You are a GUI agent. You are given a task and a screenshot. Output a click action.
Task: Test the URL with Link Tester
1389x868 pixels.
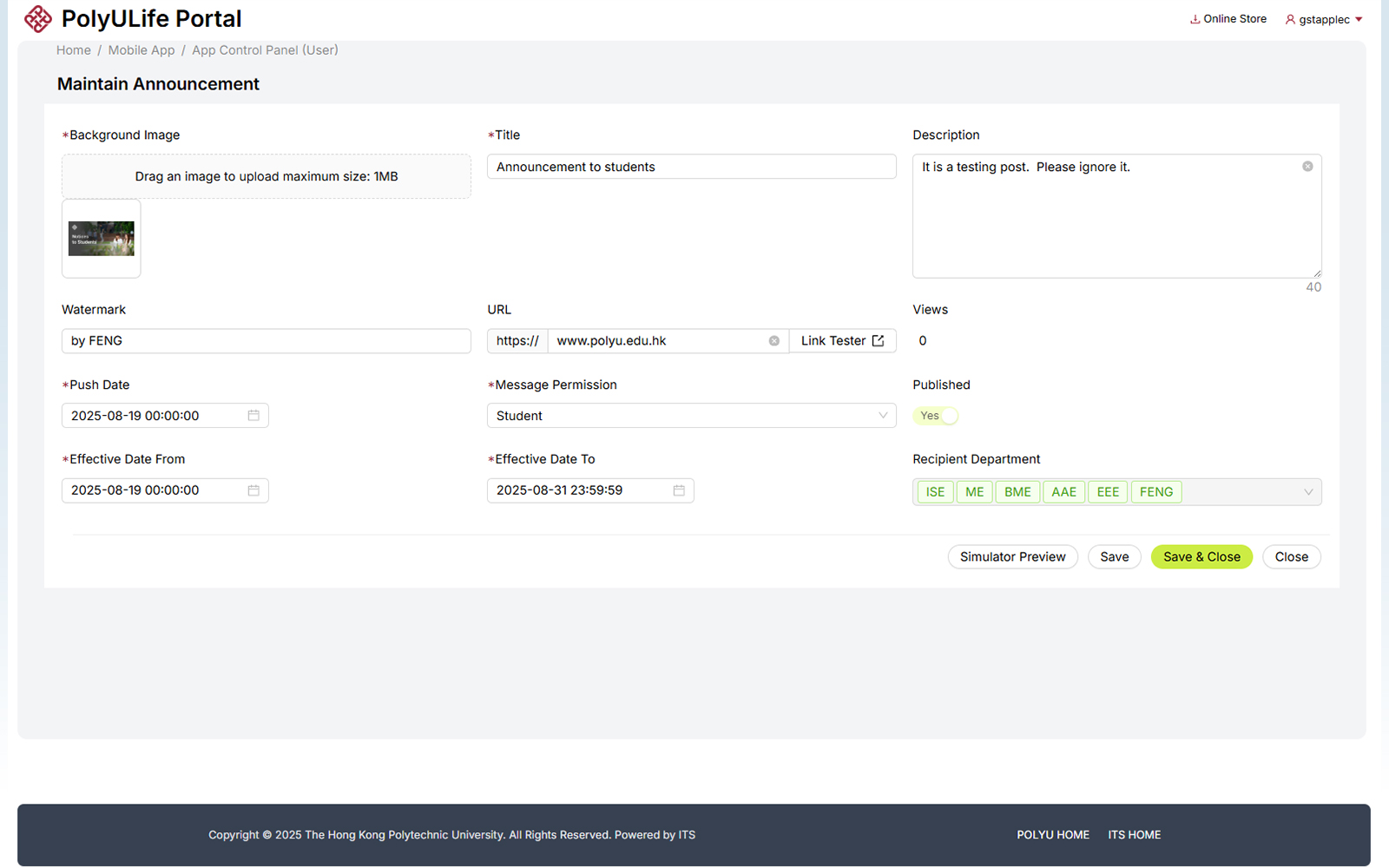842,341
